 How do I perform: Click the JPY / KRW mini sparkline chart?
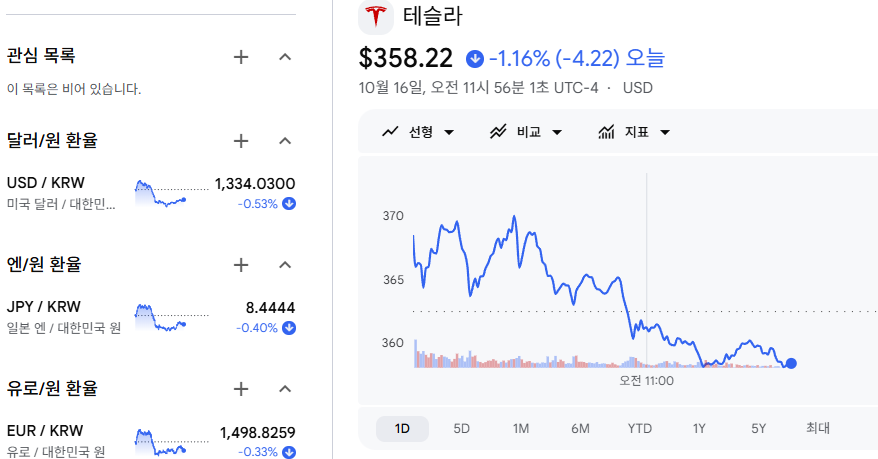(171, 317)
